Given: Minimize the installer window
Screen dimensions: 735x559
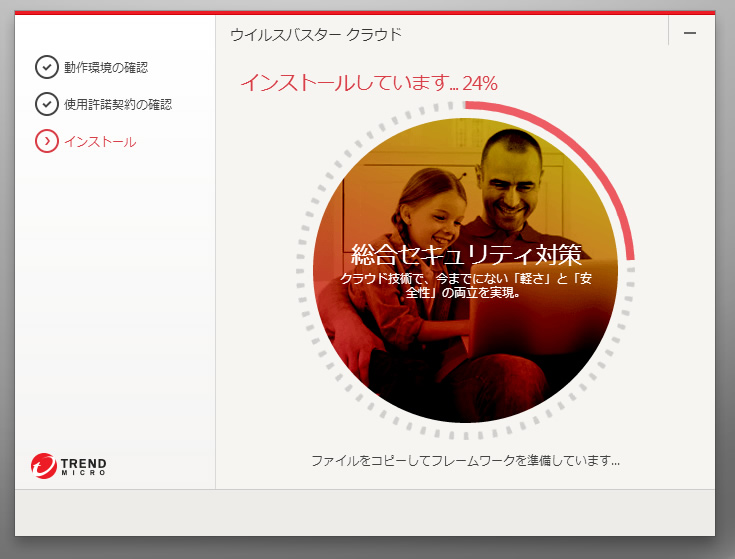Looking at the screenshot, I should click(x=690, y=33).
